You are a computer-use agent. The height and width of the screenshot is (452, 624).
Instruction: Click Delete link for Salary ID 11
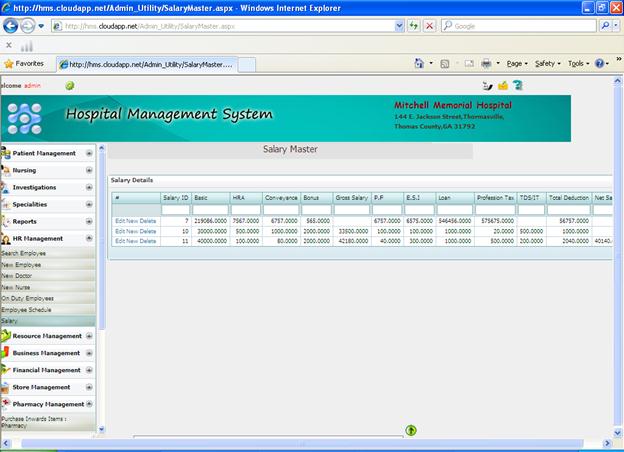pyautogui.click(x=148, y=241)
